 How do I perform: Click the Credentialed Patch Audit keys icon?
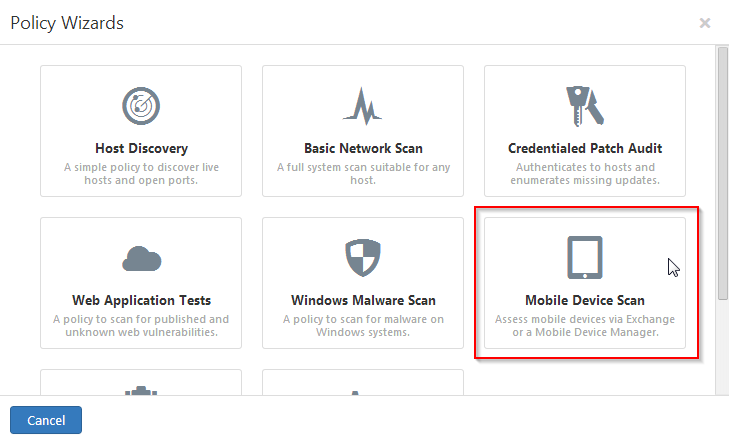click(x=584, y=106)
